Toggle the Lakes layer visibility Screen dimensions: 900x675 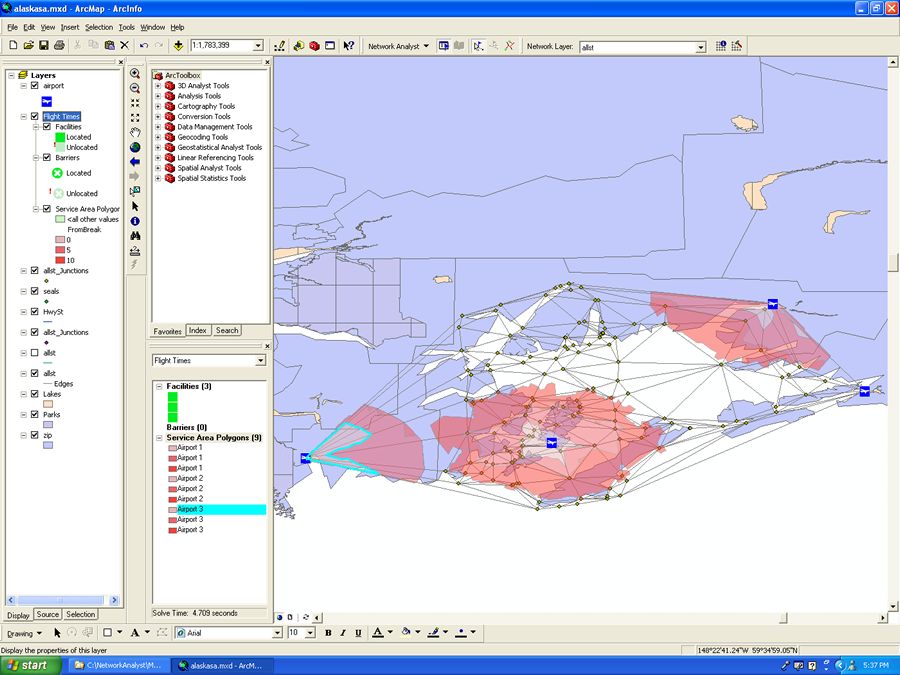[35, 394]
